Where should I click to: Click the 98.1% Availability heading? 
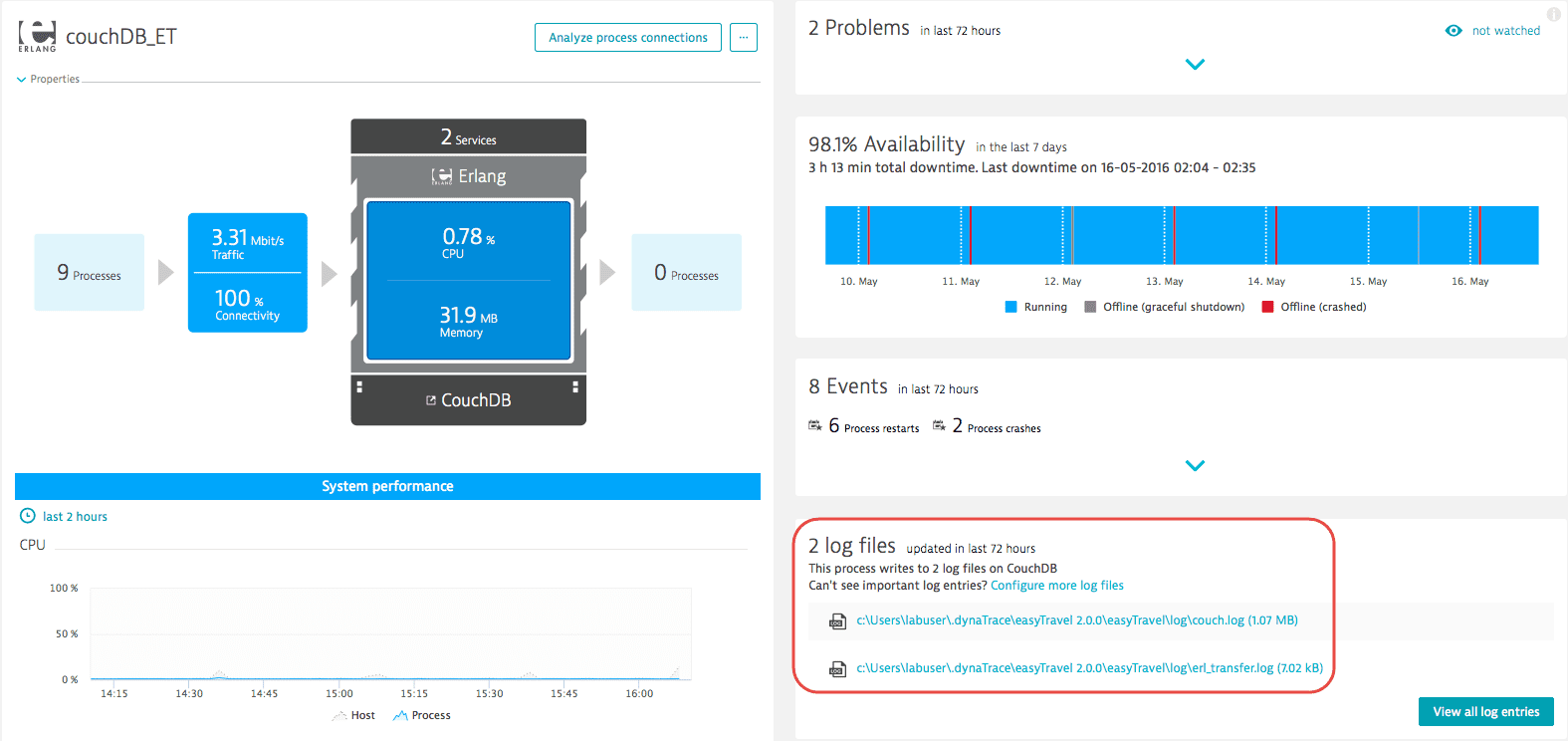887,144
